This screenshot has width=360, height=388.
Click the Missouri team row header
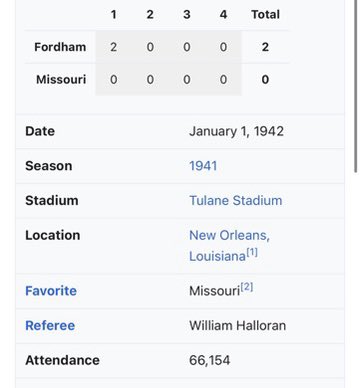click(61, 80)
